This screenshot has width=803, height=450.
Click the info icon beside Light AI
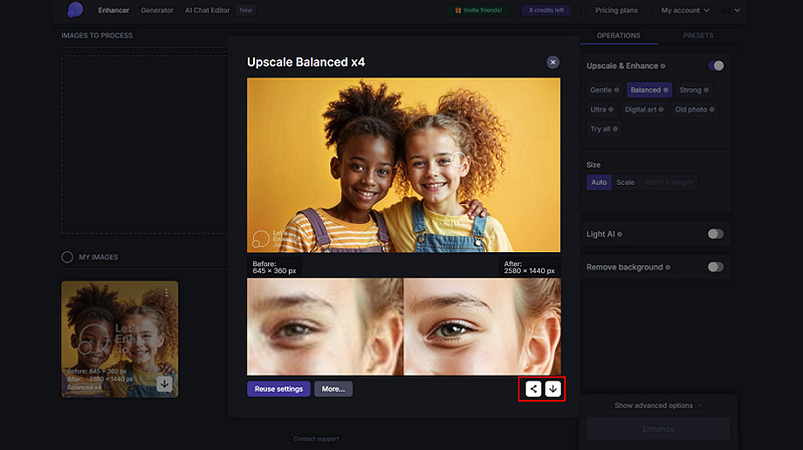click(x=620, y=234)
